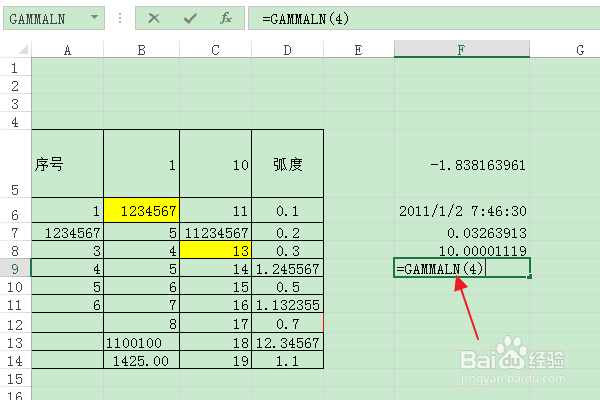Select row 5 header
This screenshot has height=400, width=600.
tap(15, 164)
